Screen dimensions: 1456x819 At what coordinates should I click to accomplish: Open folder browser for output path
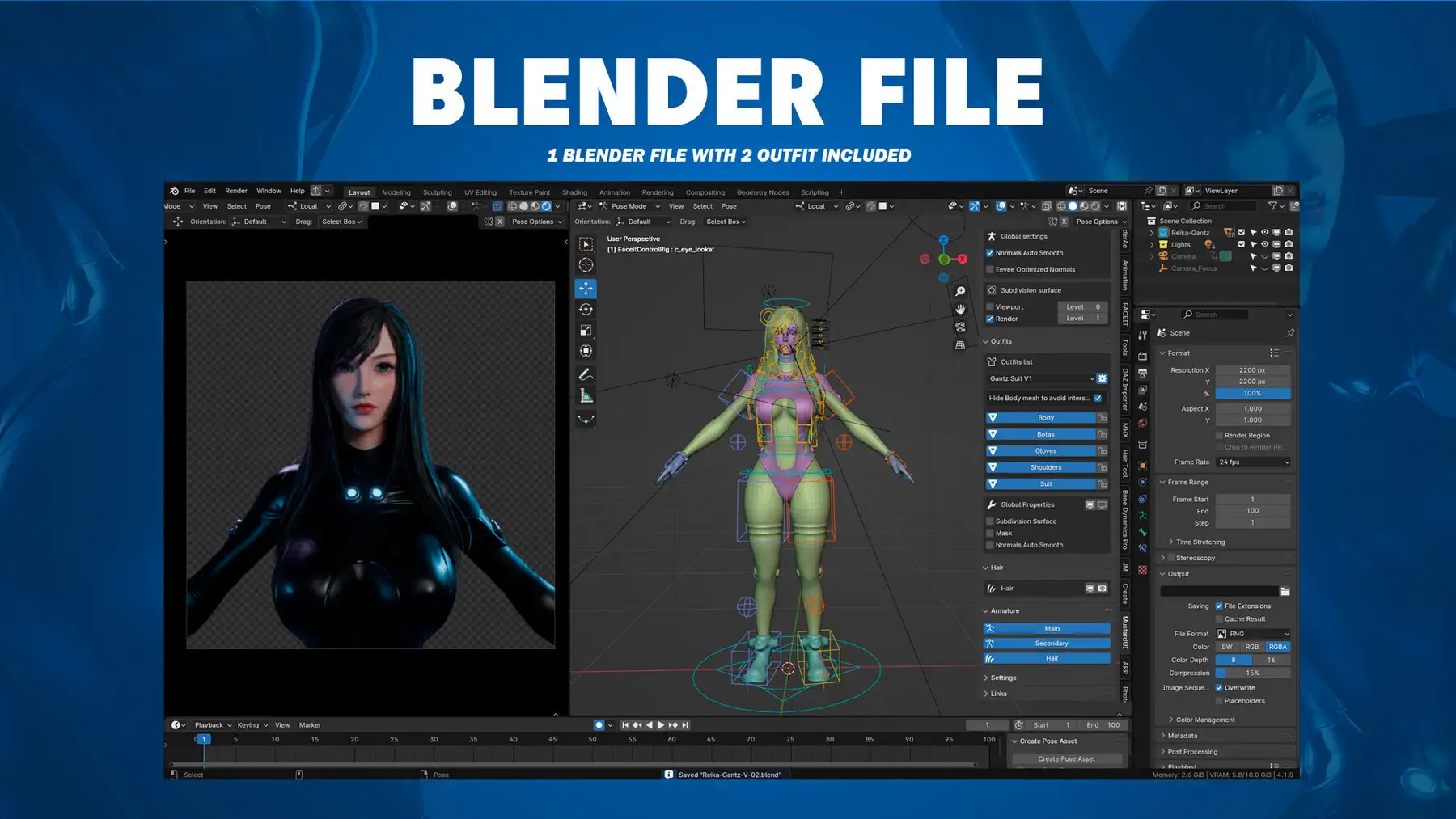coord(1285,591)
